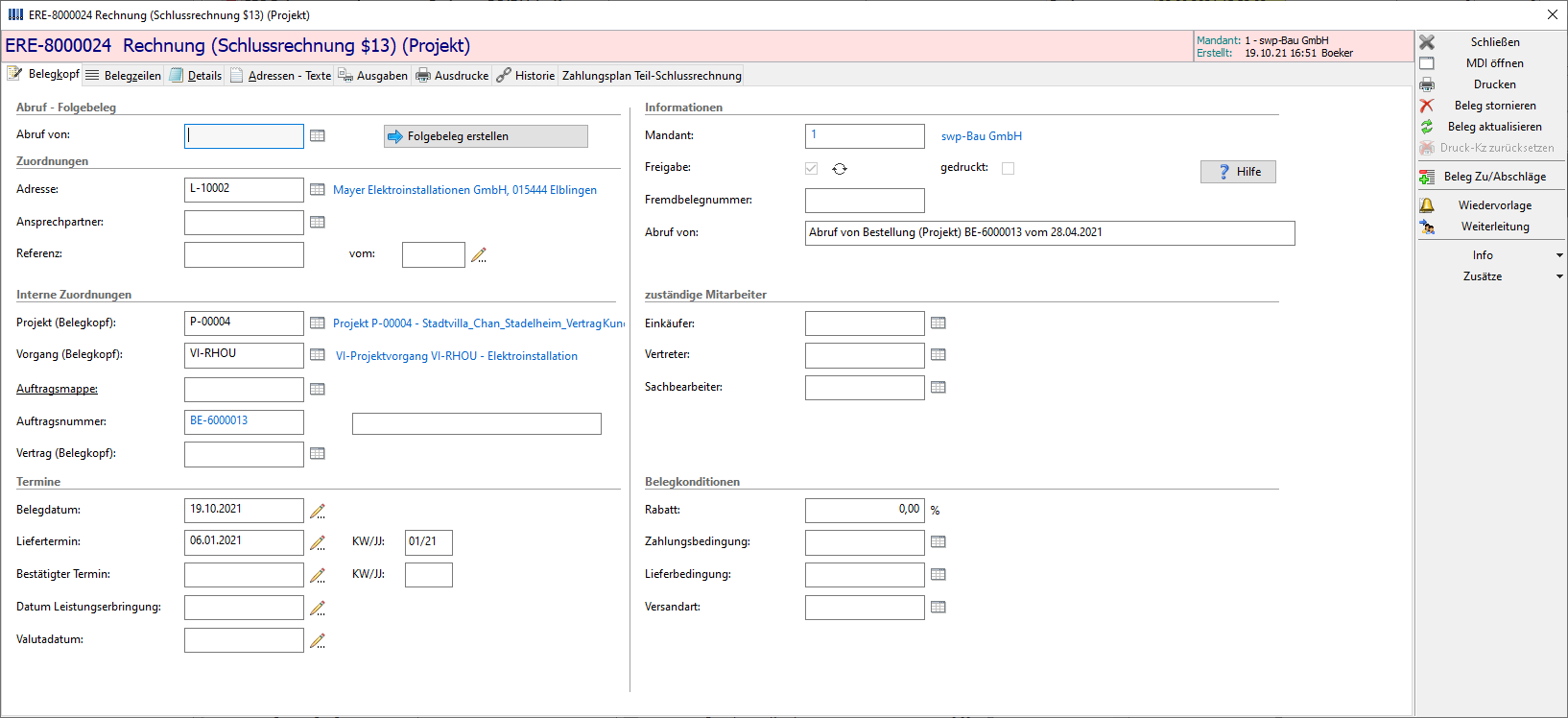The height and width of the screenshot is (718, 1568).
Task: Open the Ausdrucke tab
Action: point(452,76)
